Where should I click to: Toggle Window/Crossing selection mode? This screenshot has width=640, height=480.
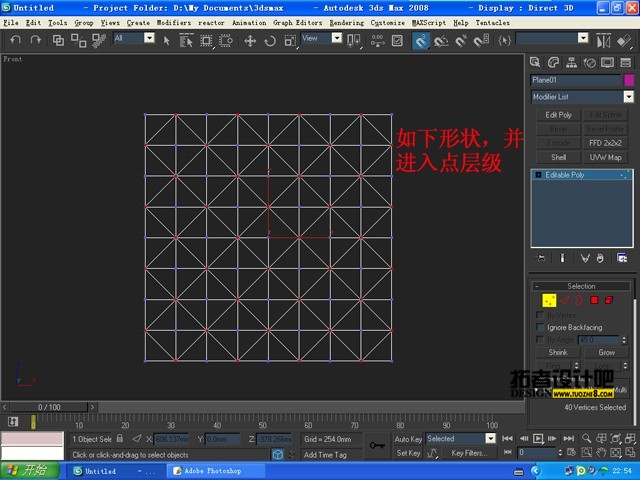point(226,40)
